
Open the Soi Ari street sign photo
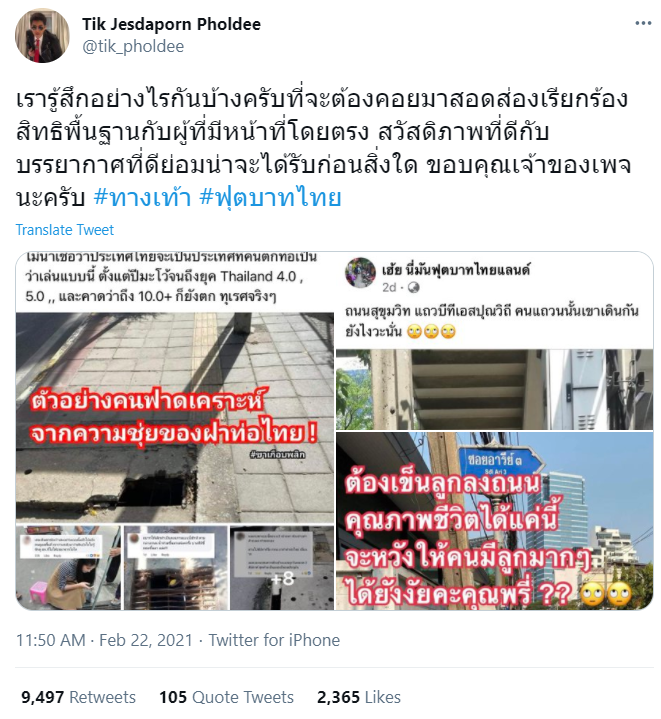click(495, 521)
